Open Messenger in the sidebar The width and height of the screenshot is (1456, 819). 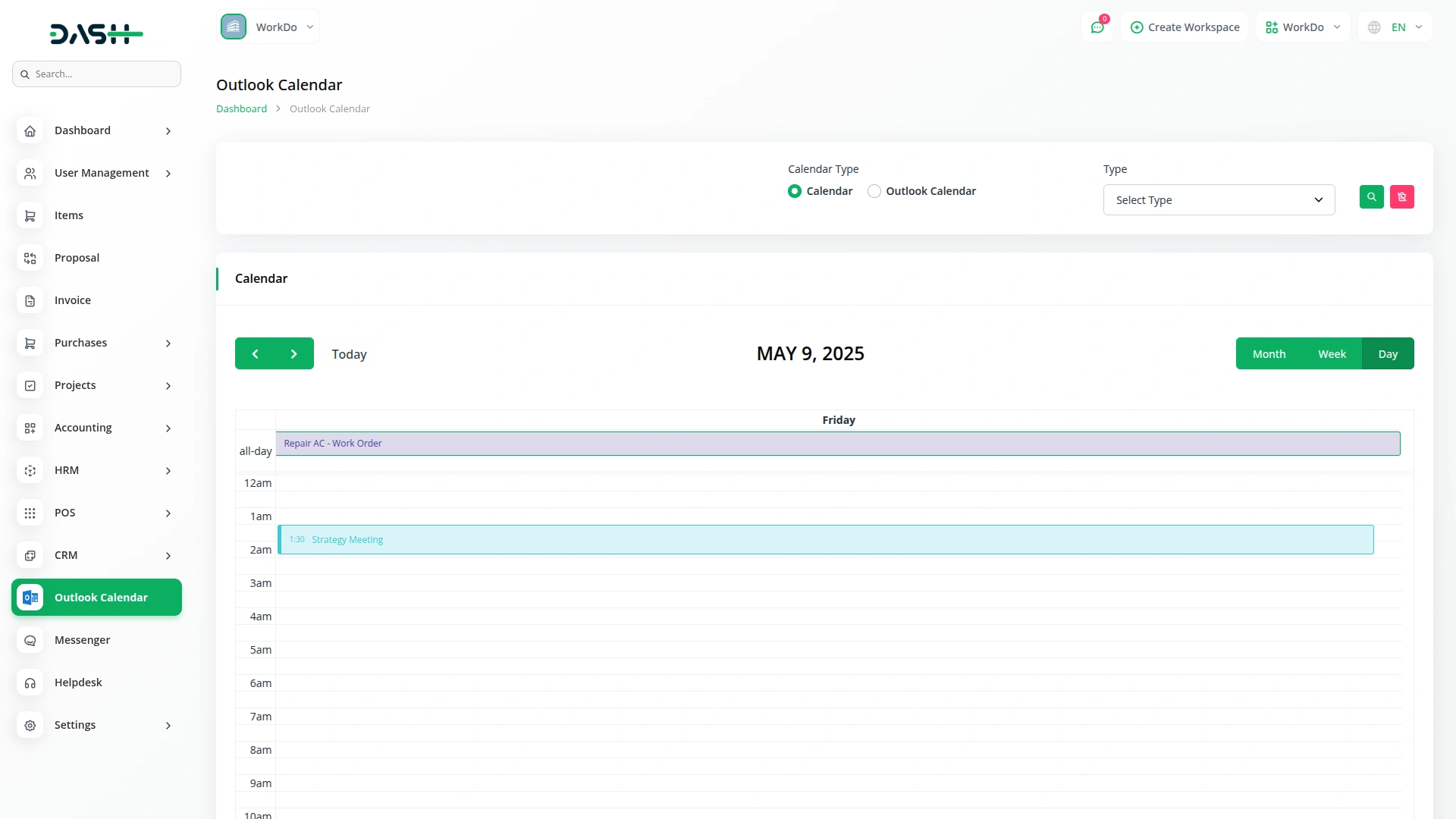pos(82,640)
